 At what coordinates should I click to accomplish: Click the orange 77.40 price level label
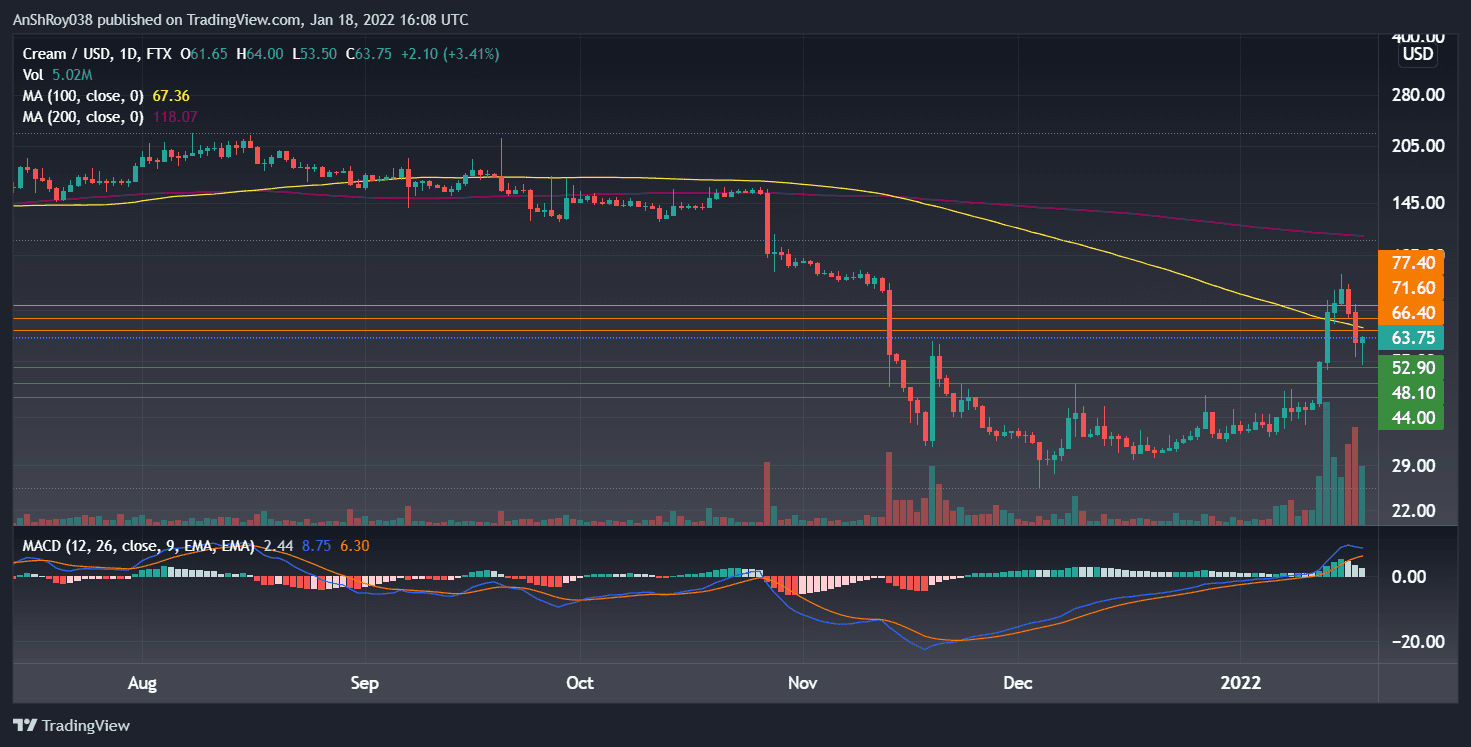click(1411, 262)
